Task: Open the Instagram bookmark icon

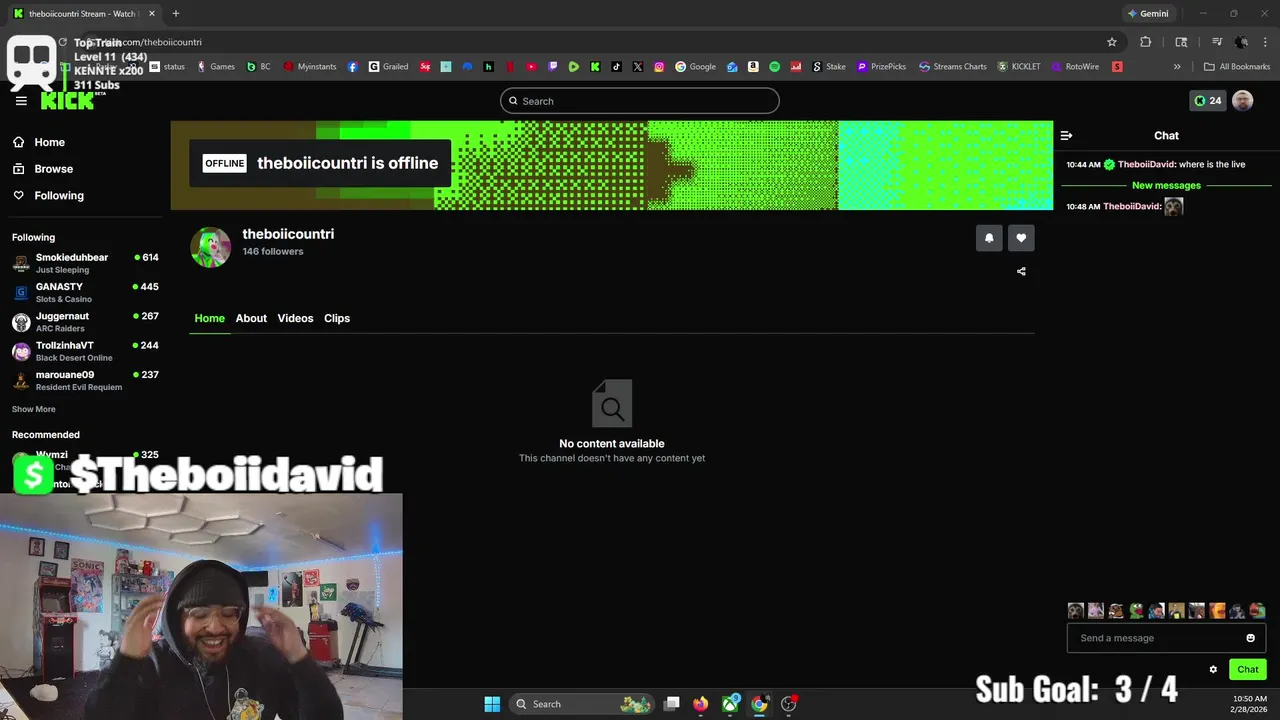Action: [659, 67]
